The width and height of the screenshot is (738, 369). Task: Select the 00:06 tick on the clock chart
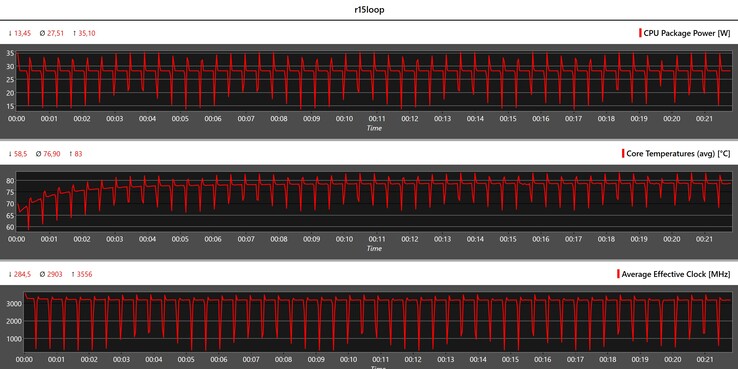(x=218, y=360)
